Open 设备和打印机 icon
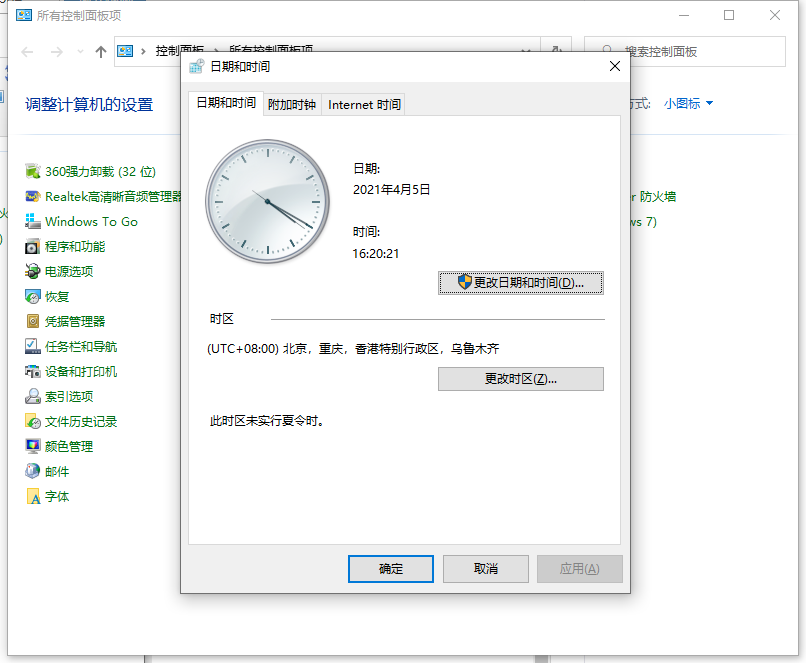This screenshot has width=806, height=663. tap(34, 372)
